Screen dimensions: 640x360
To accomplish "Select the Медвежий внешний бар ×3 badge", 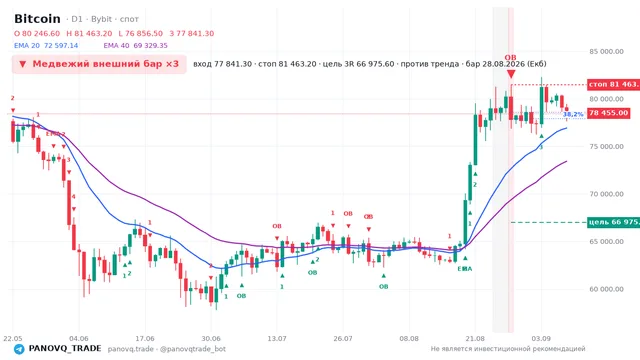I will pyautogui.click(x=99, y=64).
